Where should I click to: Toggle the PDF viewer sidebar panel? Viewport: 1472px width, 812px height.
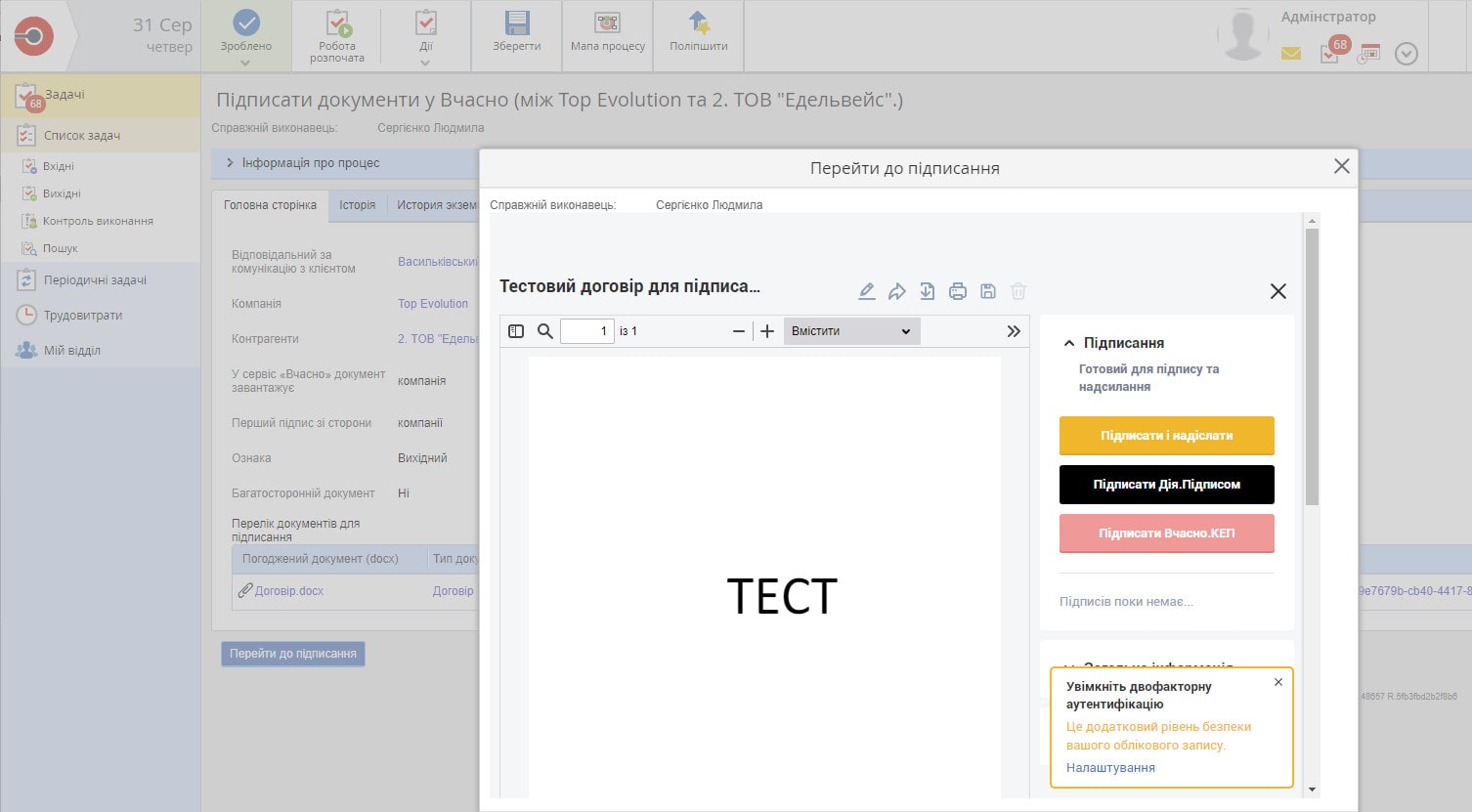point(516,331)
